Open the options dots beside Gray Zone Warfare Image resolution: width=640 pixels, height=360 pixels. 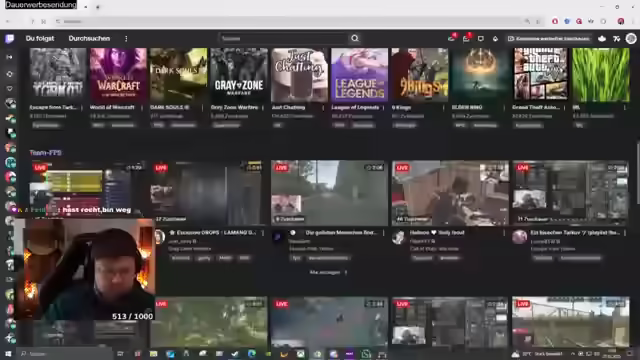click(x=263, y=108)
